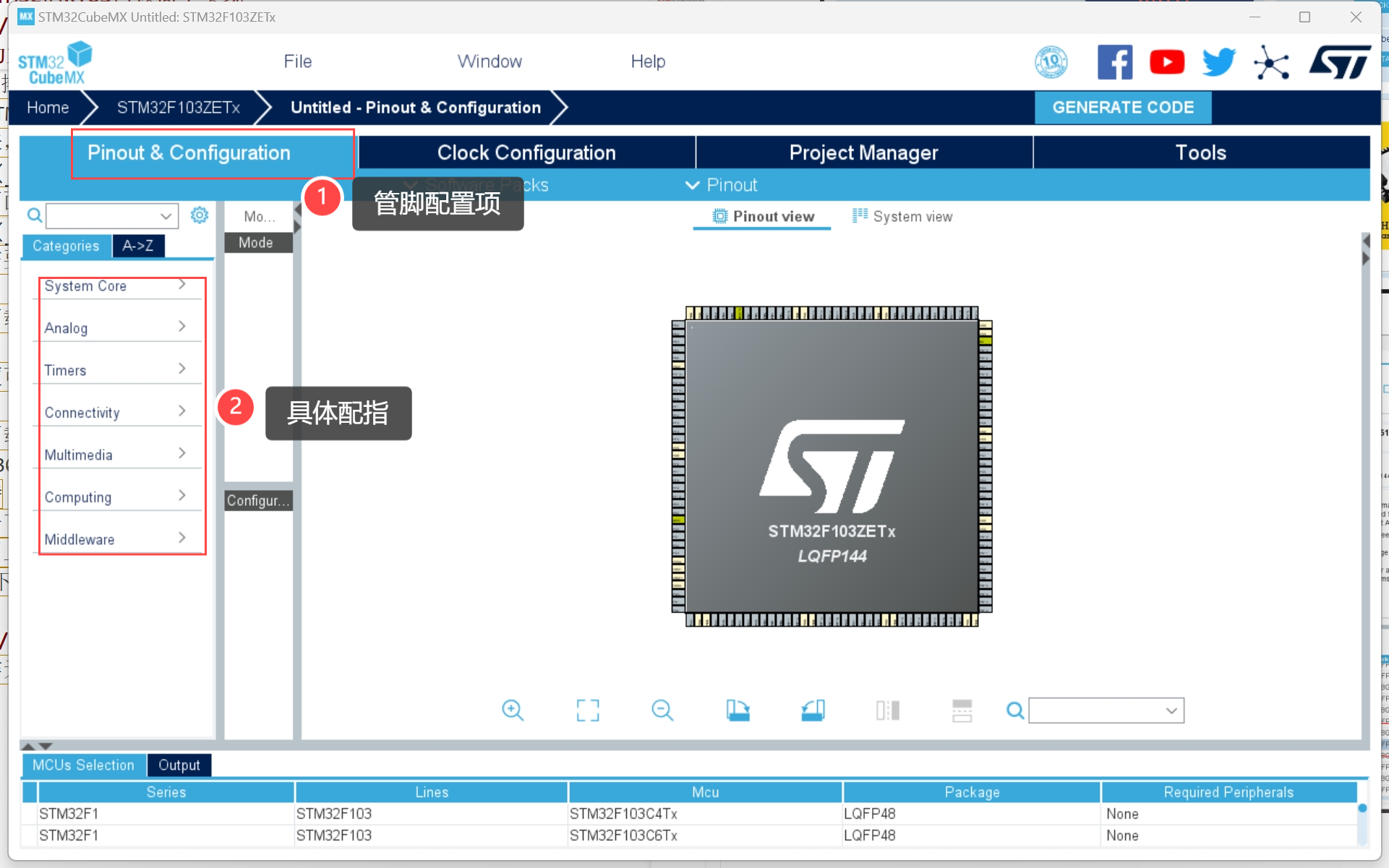Switch to System view
The height and width of the screenshot is (868, 1389).
click(x=902, y=216)
